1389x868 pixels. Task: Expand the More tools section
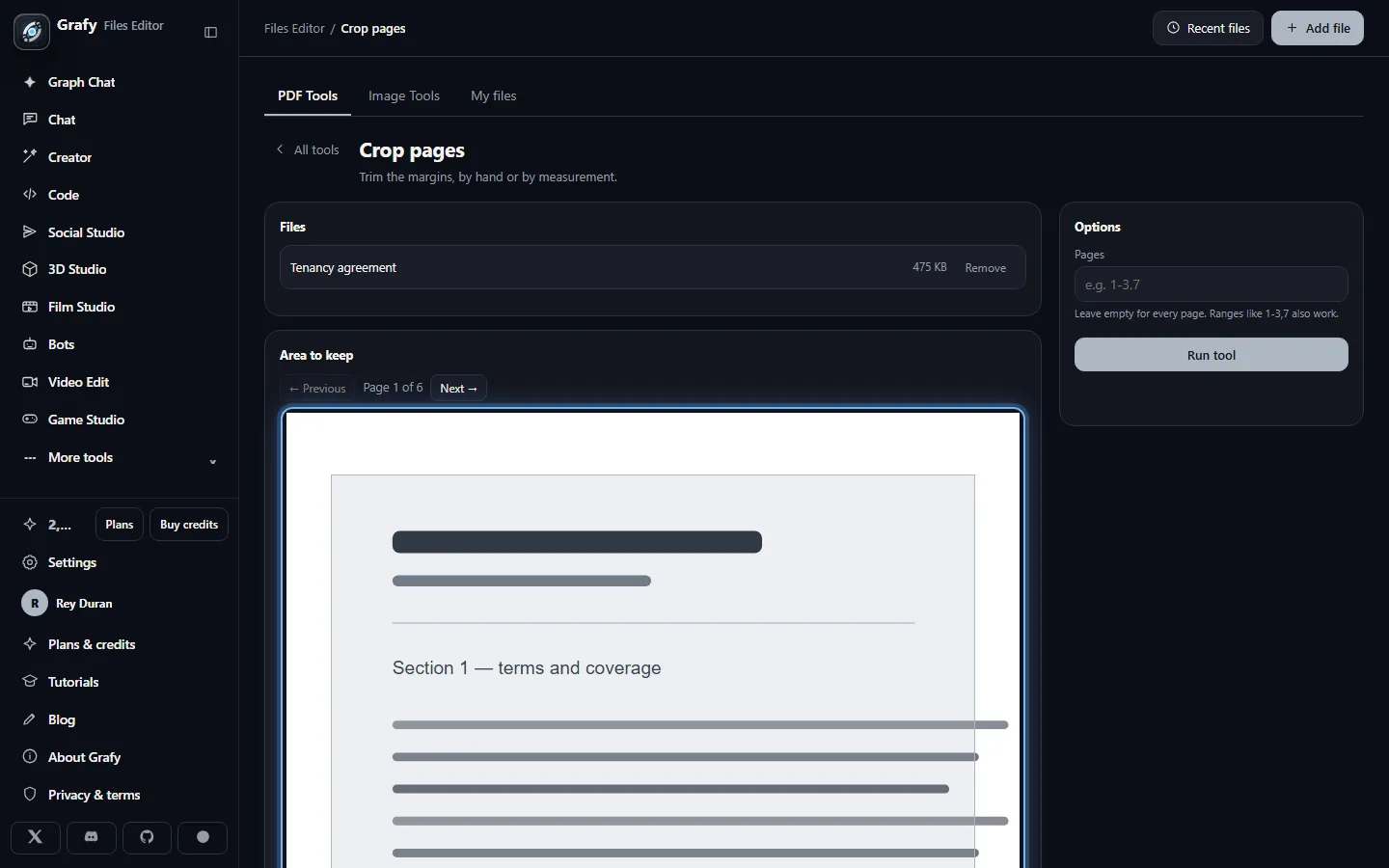click(x=120, y=457)
